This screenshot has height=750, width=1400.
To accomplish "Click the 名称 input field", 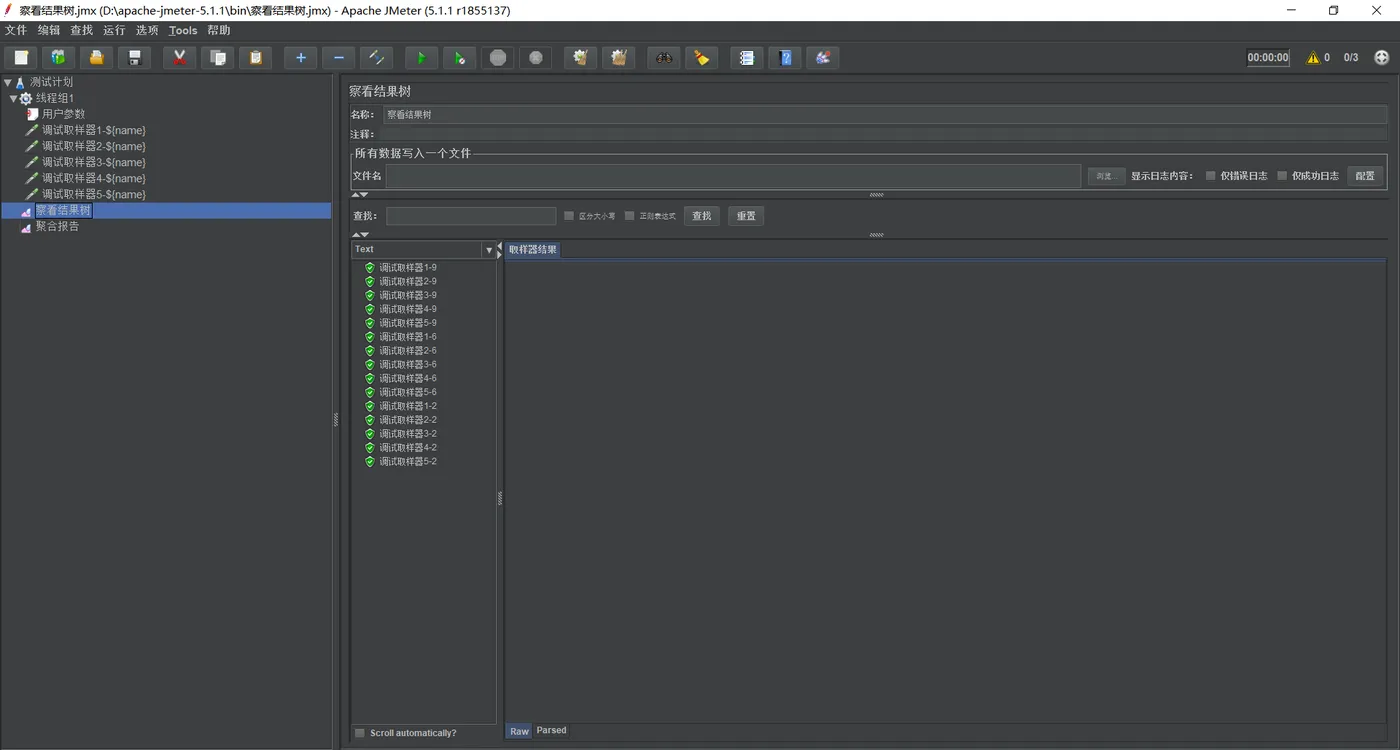I will 885,115.
